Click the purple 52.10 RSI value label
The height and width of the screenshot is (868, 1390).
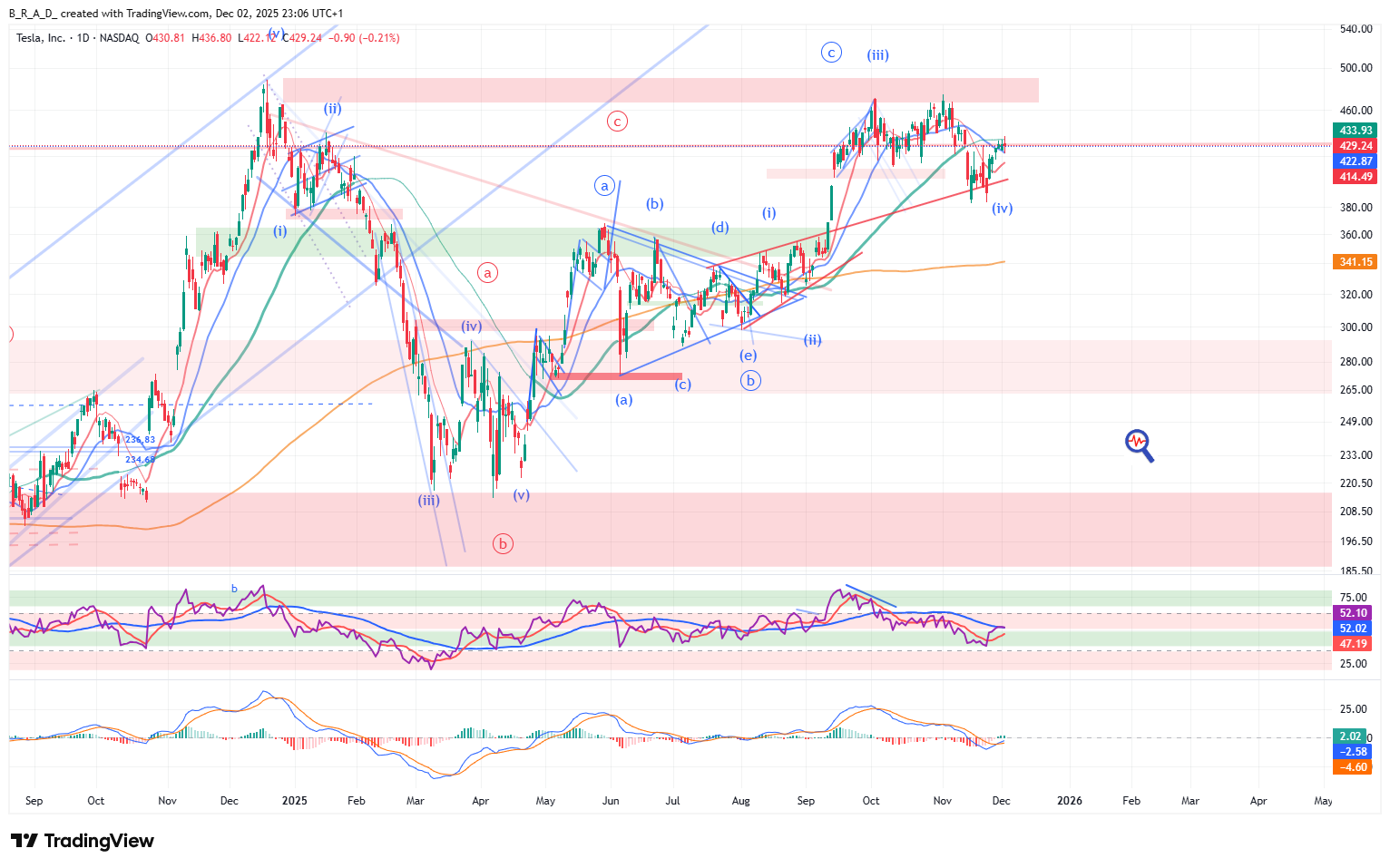click(x=1353, y=613)
